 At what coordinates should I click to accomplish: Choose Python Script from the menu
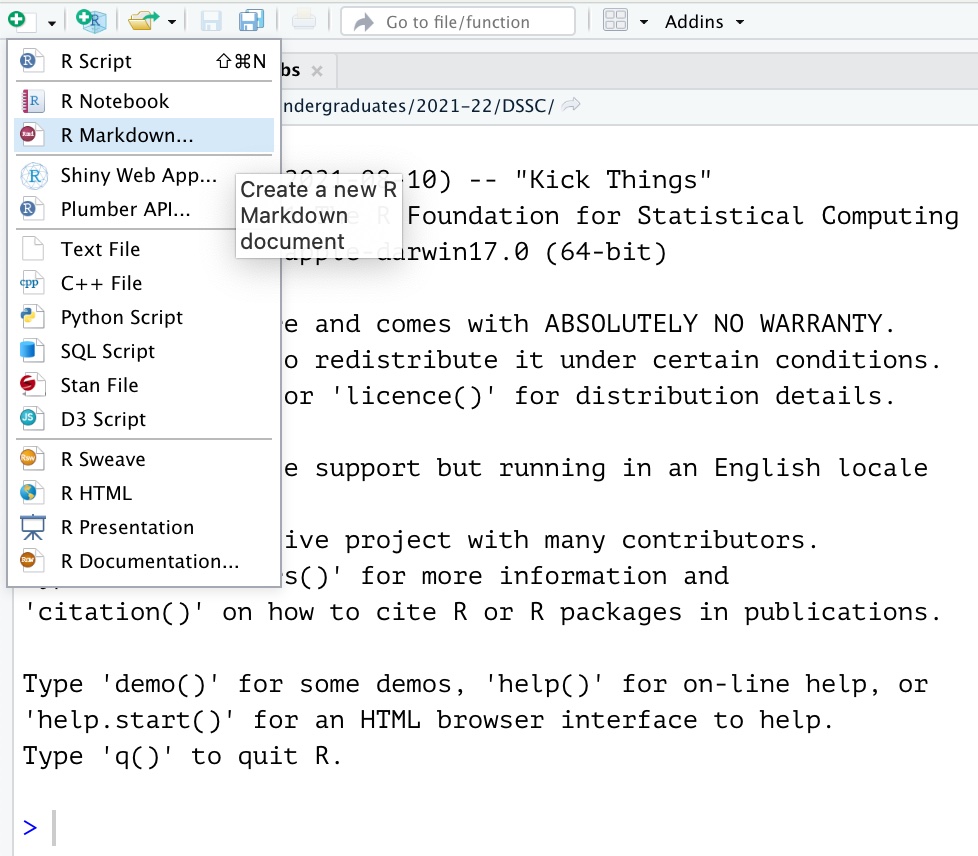click(122, 317)
